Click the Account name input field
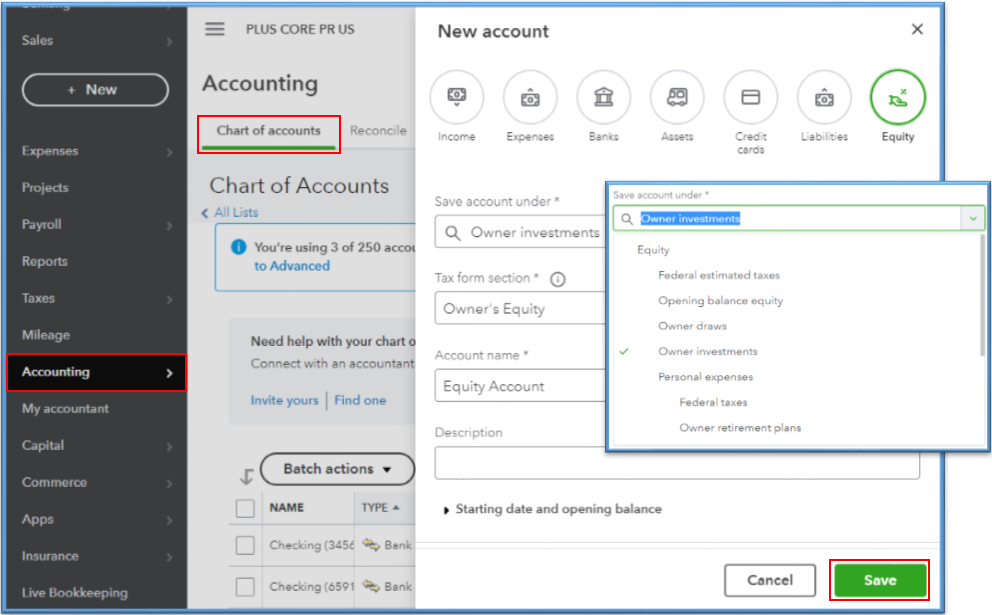Screen dimensions: 992x615 pyautogui.click(x=520, y=386)
